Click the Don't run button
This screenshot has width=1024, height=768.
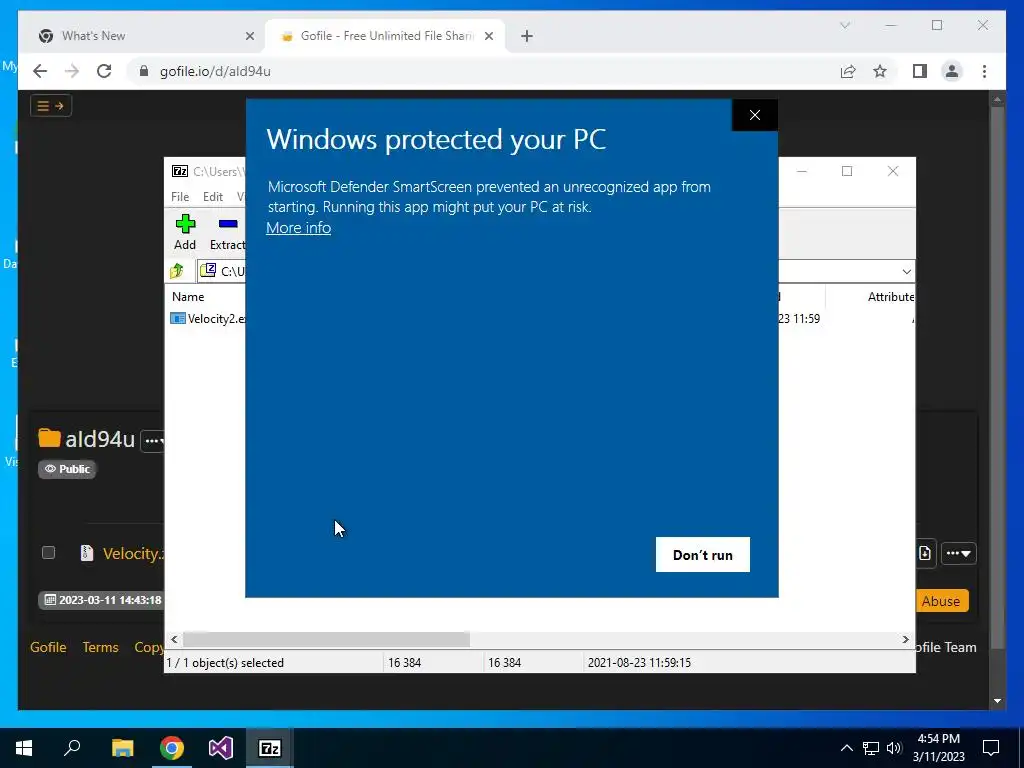pyautogui.click(x=703, y=554)
